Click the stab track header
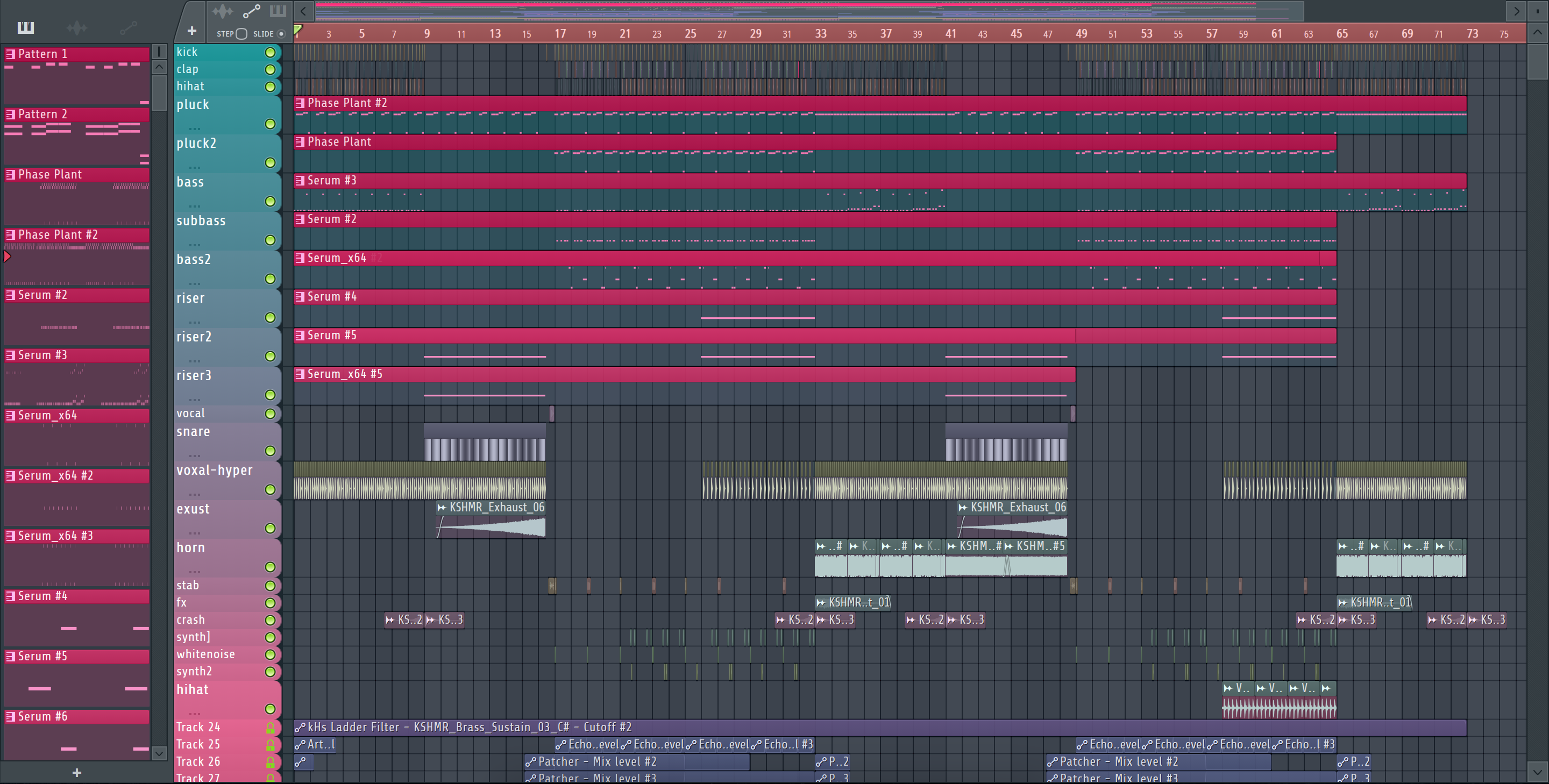The height and width of the screenshot is (784, 1549). pos(228,586)
